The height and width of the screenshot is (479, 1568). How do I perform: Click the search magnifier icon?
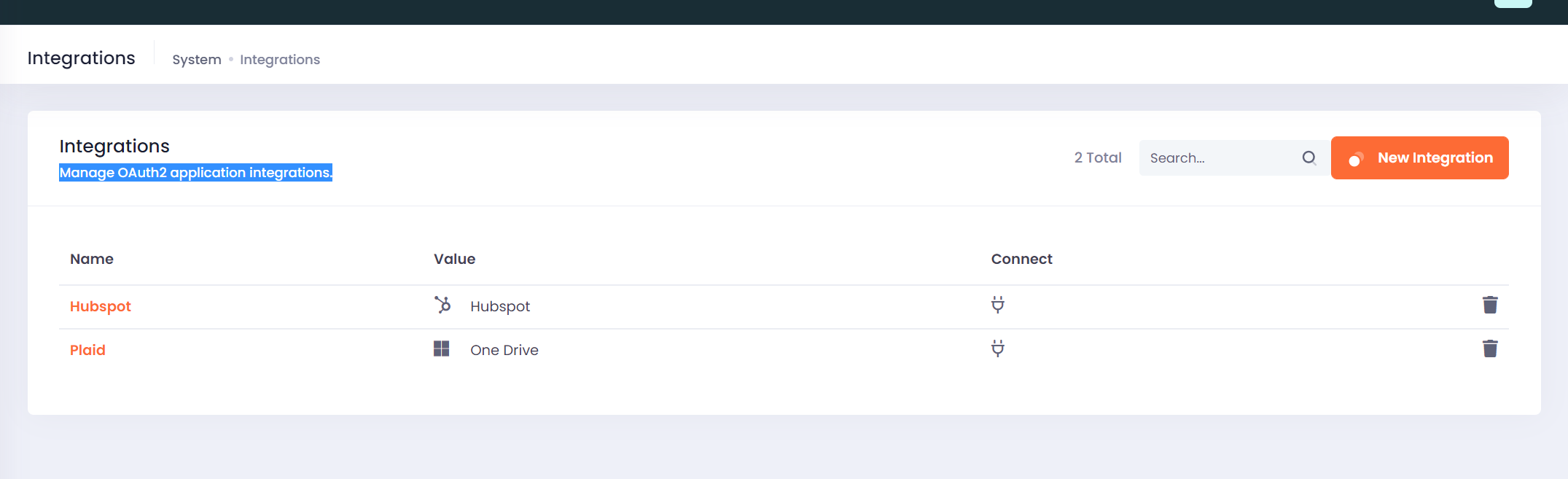pos(1309,157)
